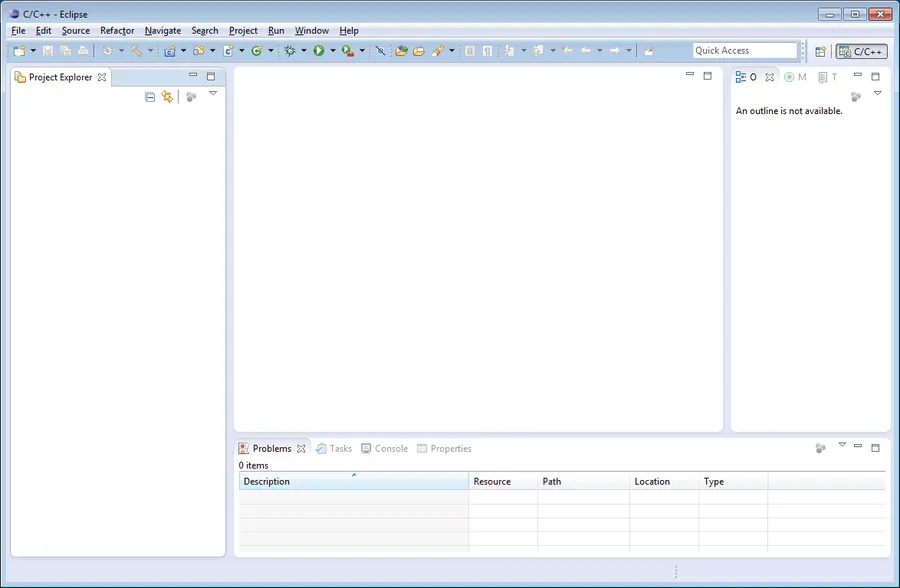Switch to the Console tab

coord(385,448)
